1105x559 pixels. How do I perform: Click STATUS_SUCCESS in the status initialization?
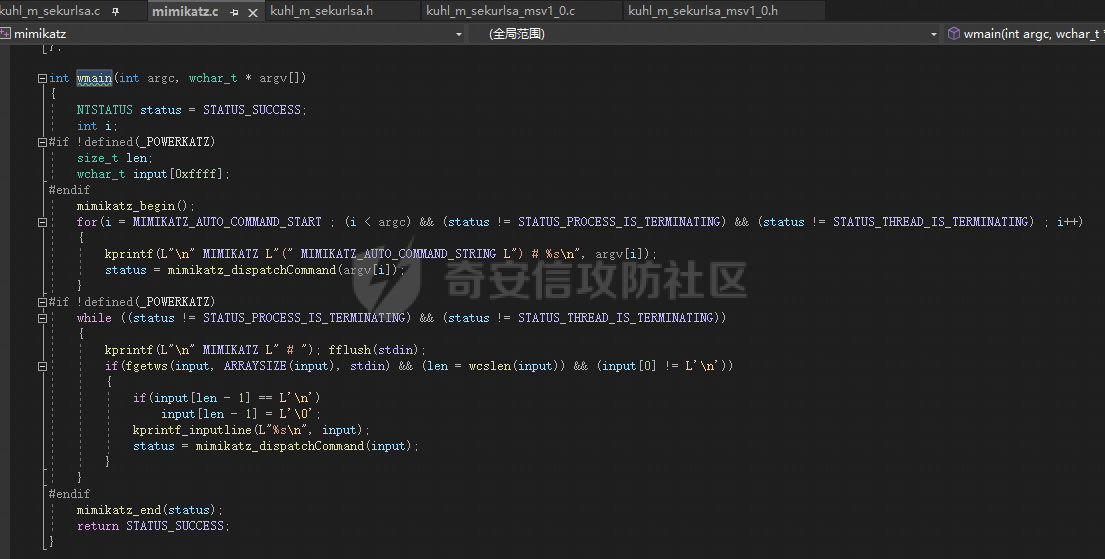point(252,110)
